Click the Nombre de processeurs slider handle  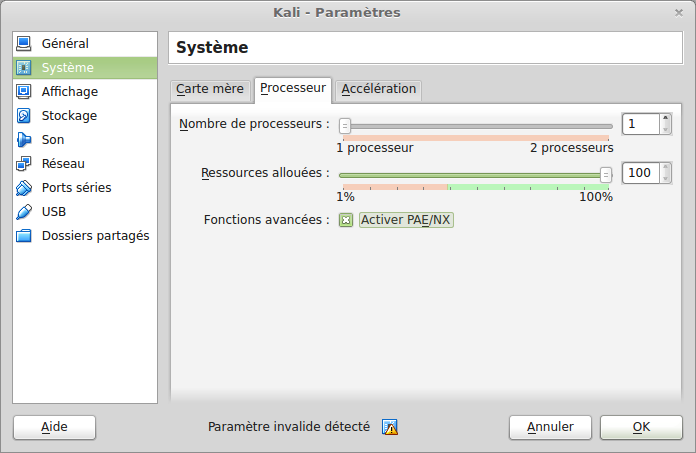coord(345,126)
